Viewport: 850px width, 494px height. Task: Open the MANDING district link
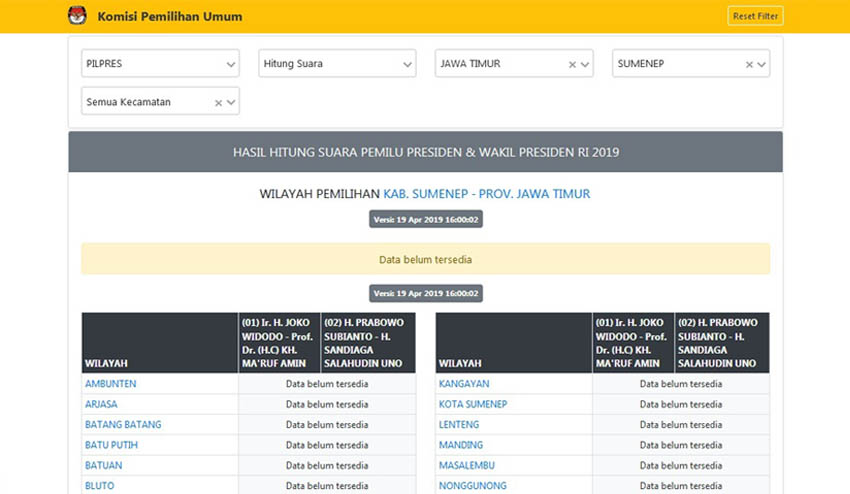pos(461,445)
